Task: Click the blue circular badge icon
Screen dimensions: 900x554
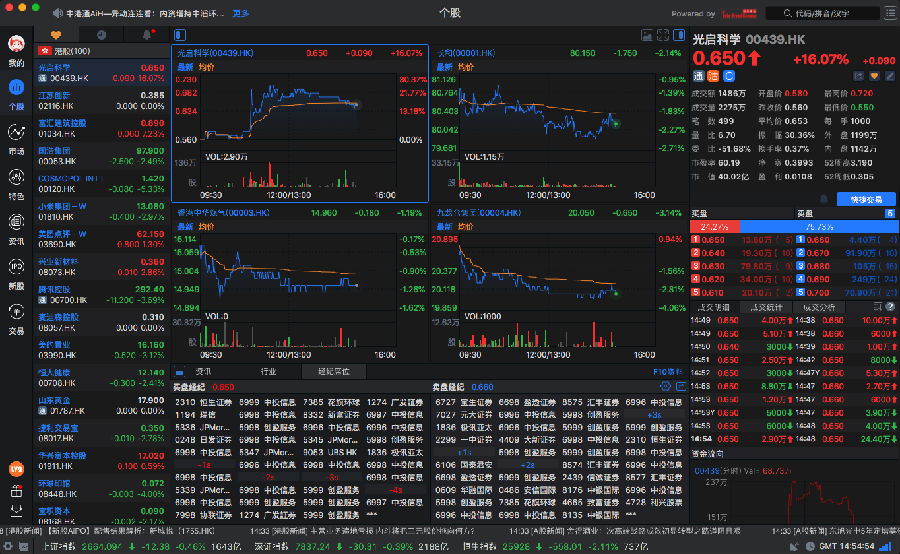Action: click(x=729, y=76)
